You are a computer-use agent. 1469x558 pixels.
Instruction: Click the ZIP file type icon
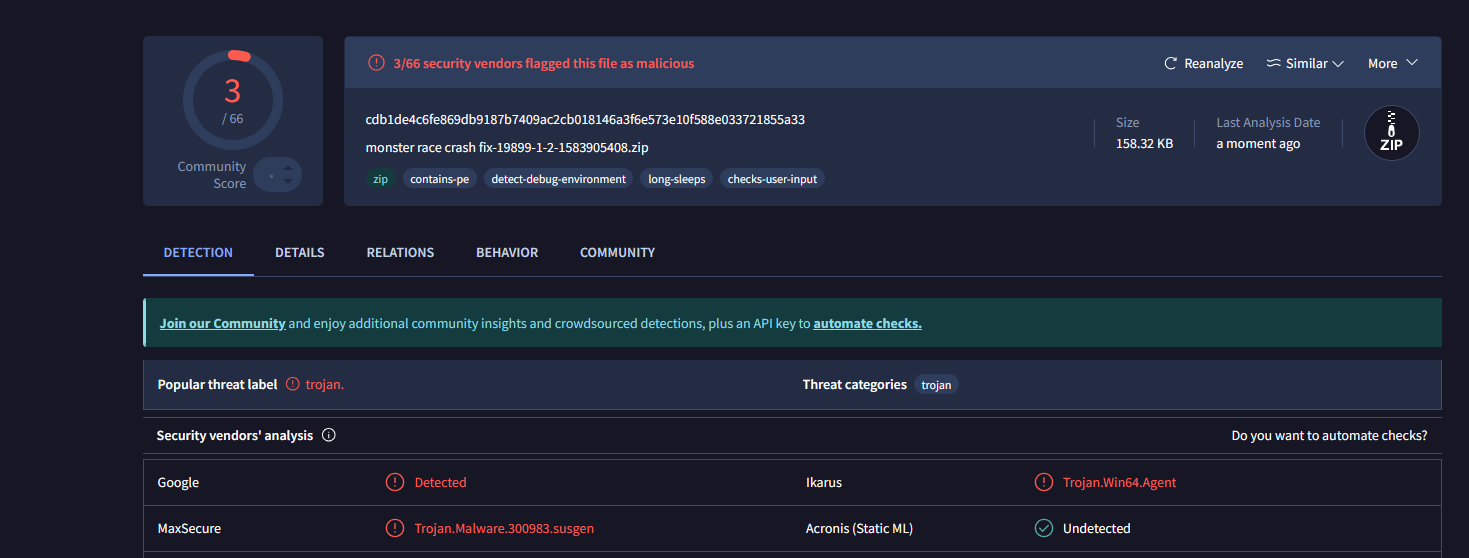click(x=1392, y=133)
